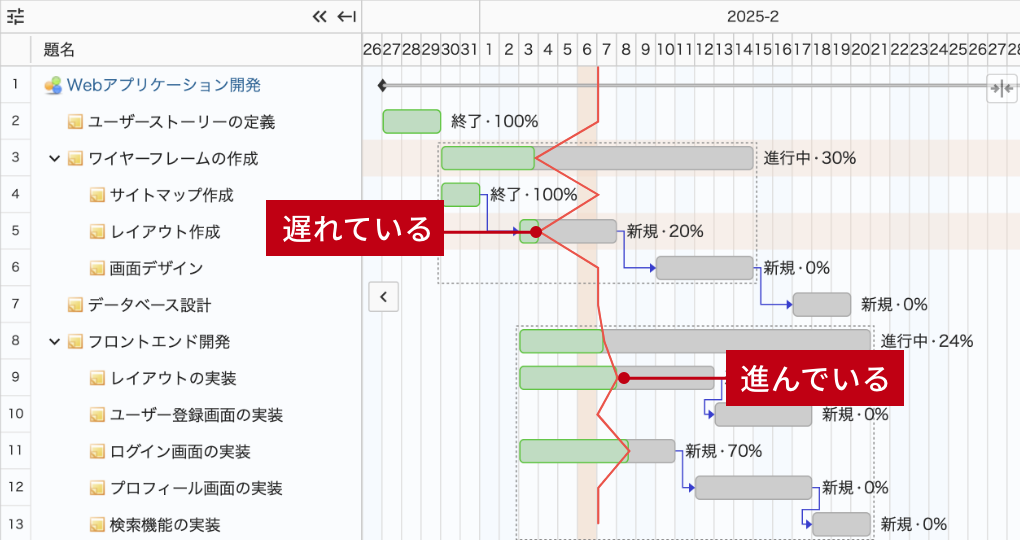The image size is (1020, 540).
Task: Click ticket icon of 検索機能の実装
Action: (x=97, y=524)
